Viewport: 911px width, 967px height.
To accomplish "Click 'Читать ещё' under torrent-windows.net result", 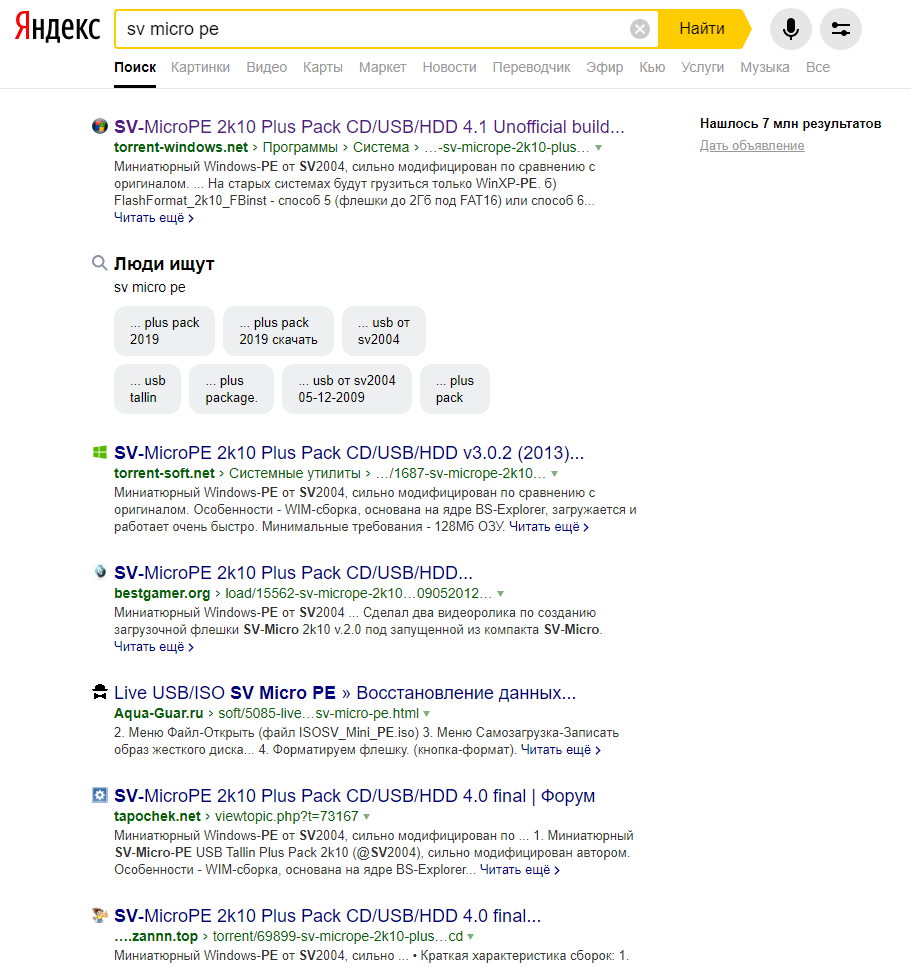I will point(154,218).
